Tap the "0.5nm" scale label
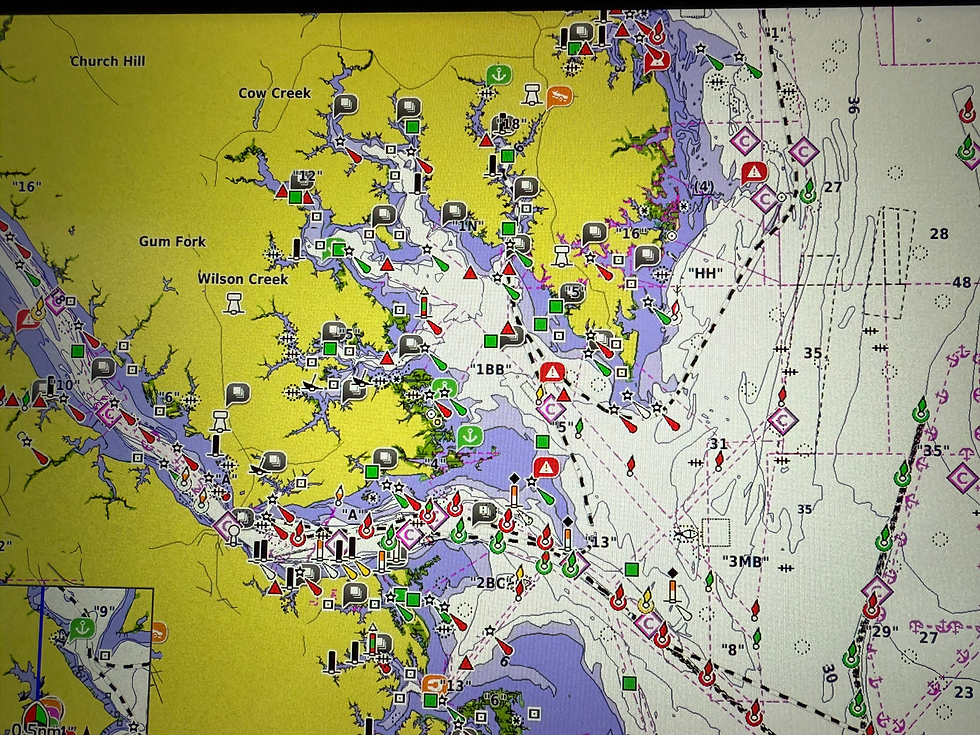980x735 pixels. 36,729
